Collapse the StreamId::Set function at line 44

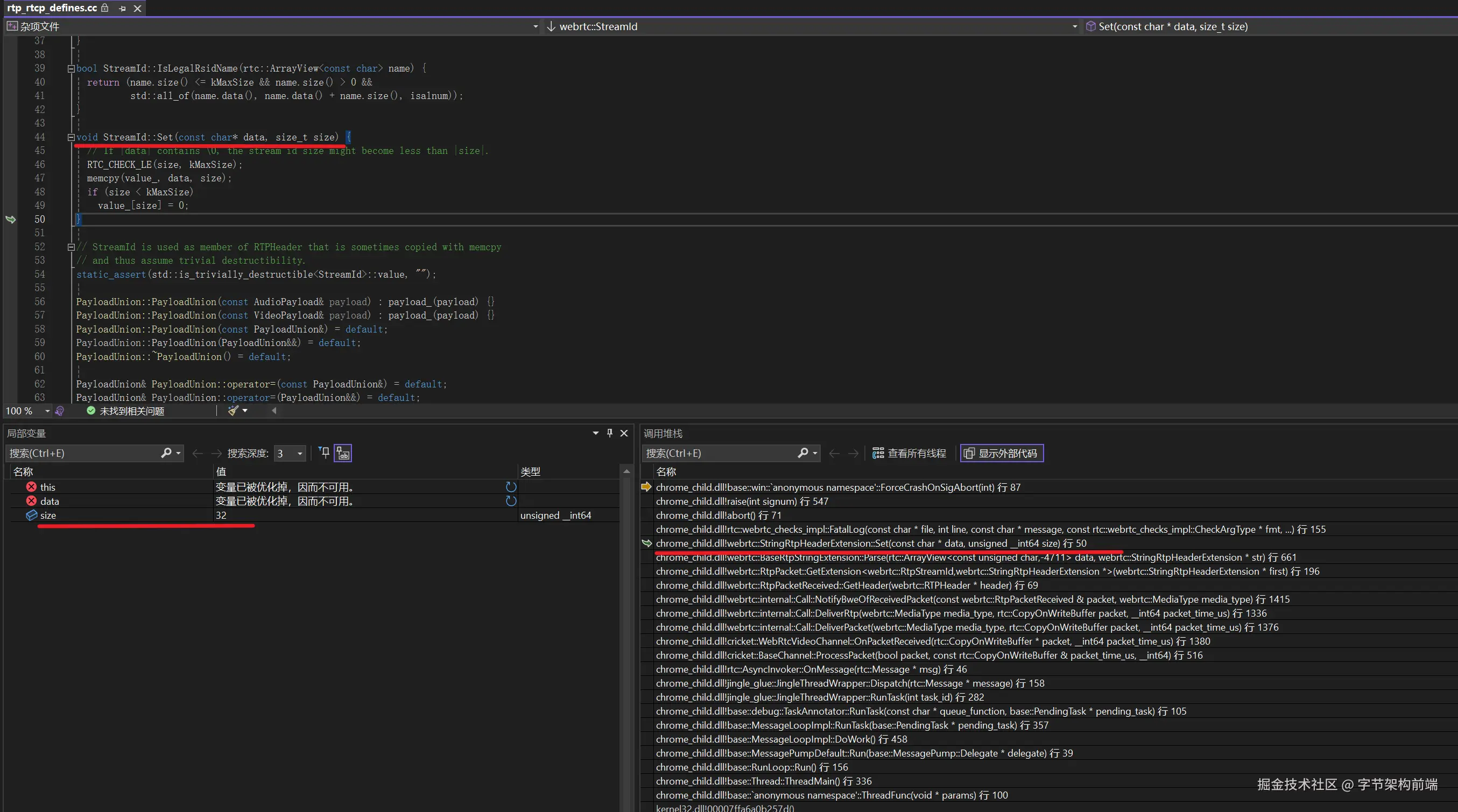tap(72, 137)
